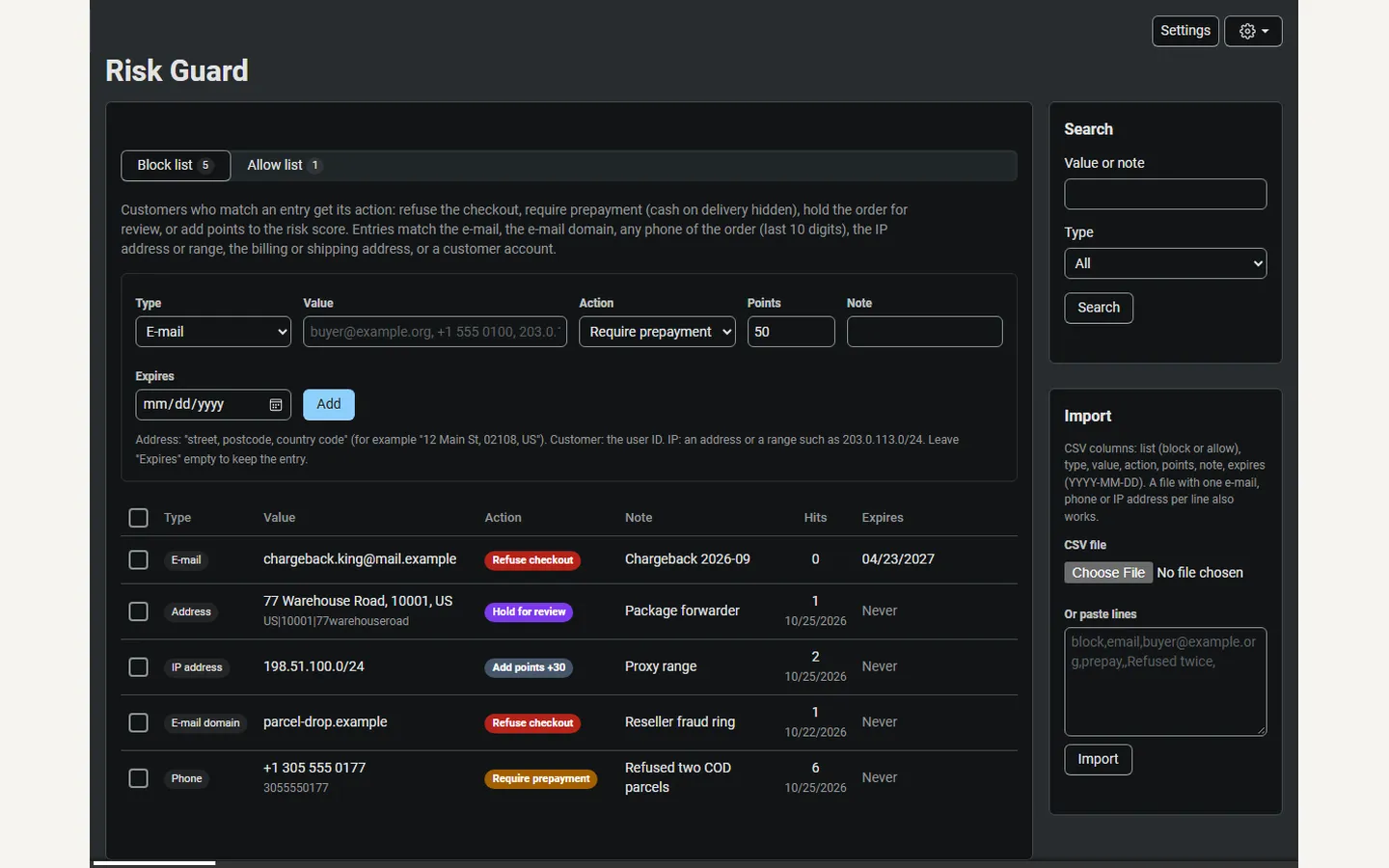Click the Address type tag

pyautogui.click(x=191, y=612)
